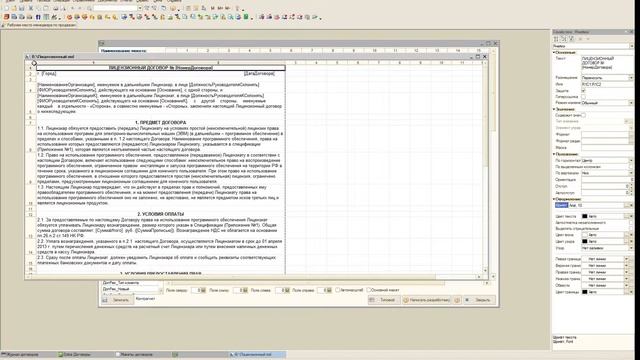Toggle the Выделять отрицательные checkbox
Viewport: 640px width, 360px height.
click(631, 229)
